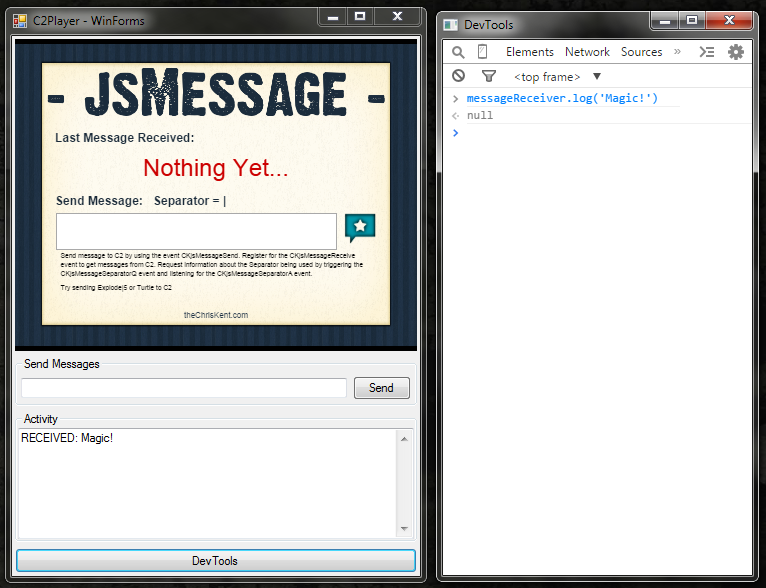Click the console prompt input line

[600, 133]
